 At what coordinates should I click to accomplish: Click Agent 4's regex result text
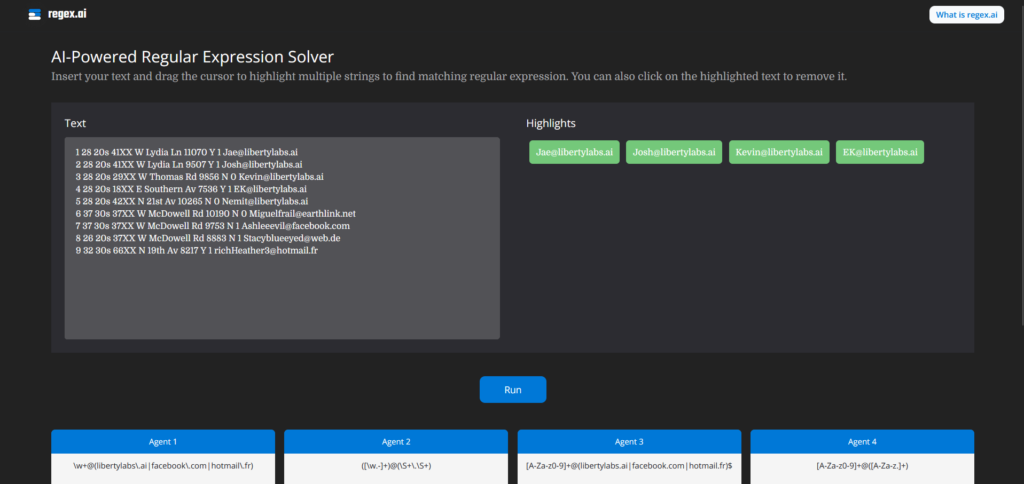pyautogui.click(x=862, y=466)
